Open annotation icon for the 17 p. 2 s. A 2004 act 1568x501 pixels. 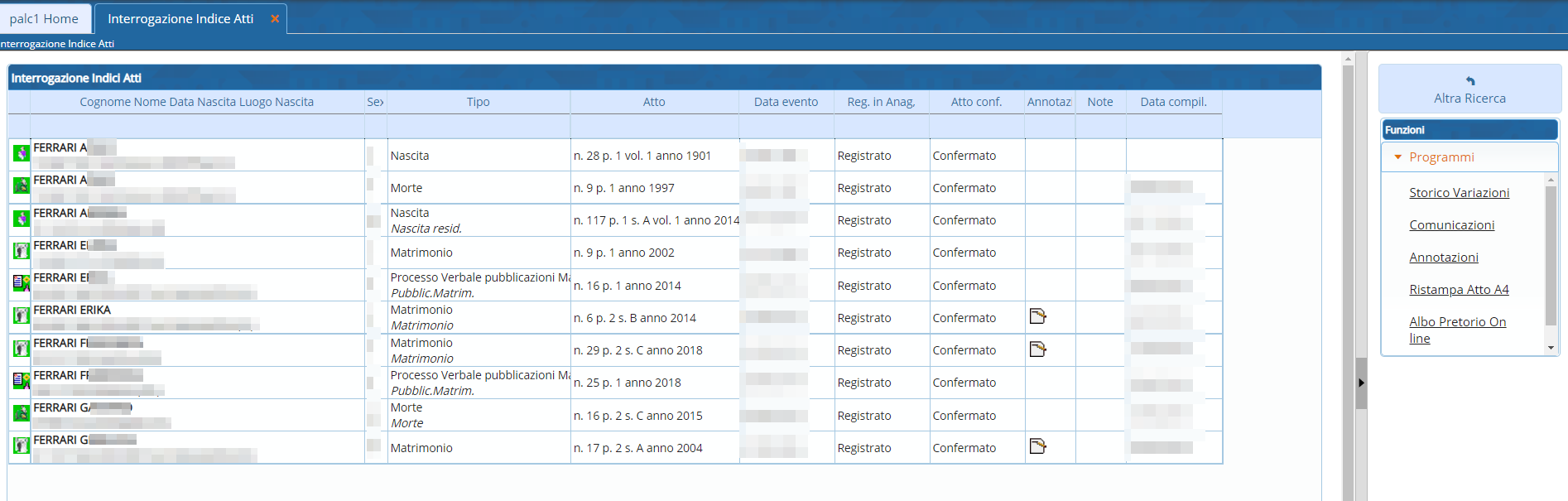tap(1037, 446)
